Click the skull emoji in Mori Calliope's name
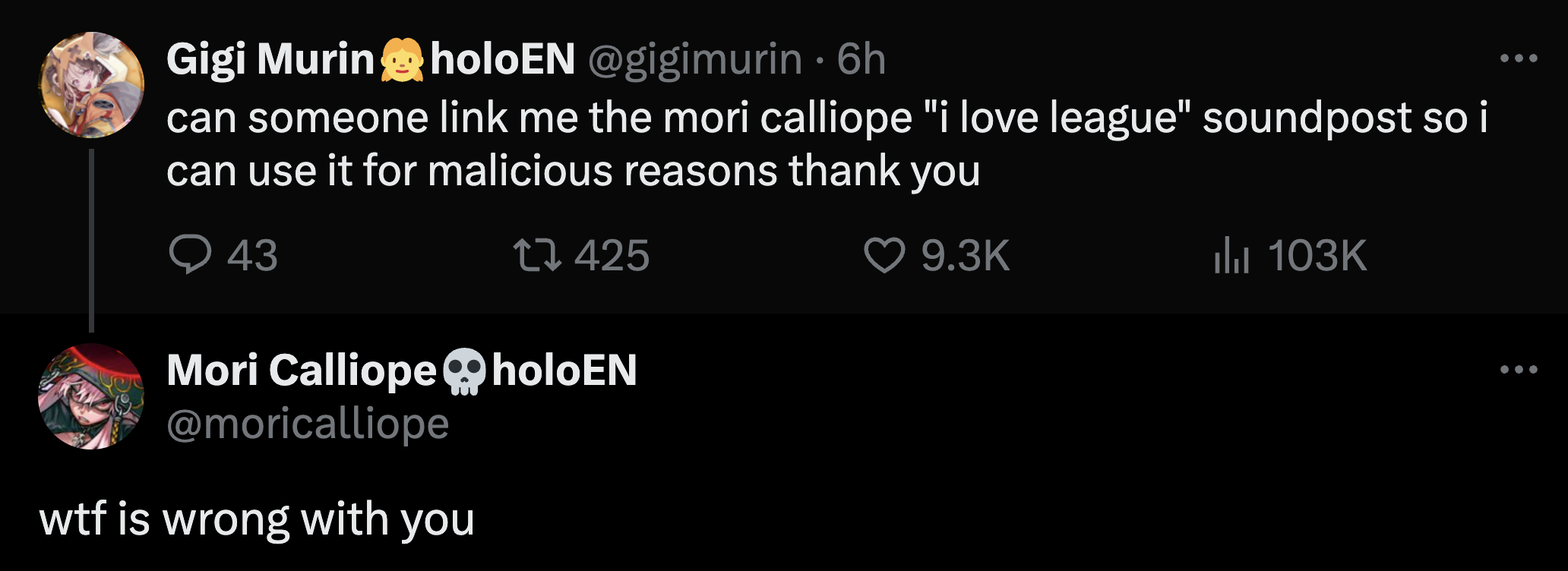Image resolution: width=1568 pixels, height=571 pixels. (464, 371)
